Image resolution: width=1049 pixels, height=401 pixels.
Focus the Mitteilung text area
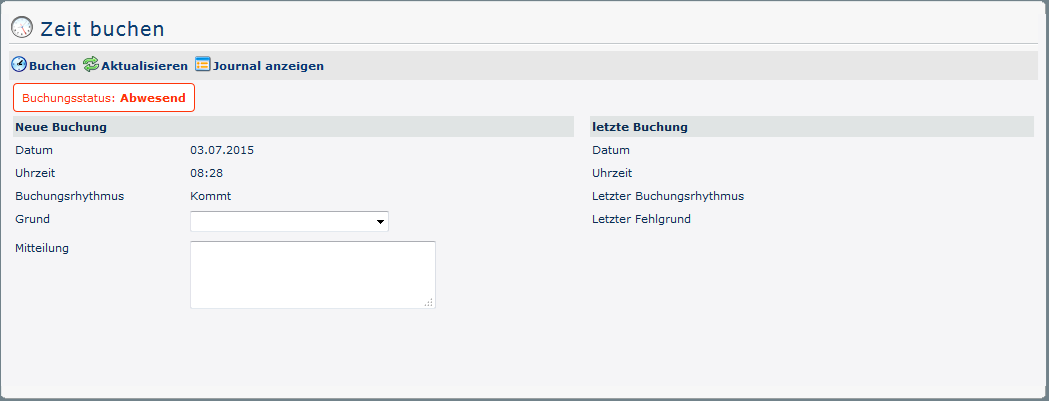(312, 274)
